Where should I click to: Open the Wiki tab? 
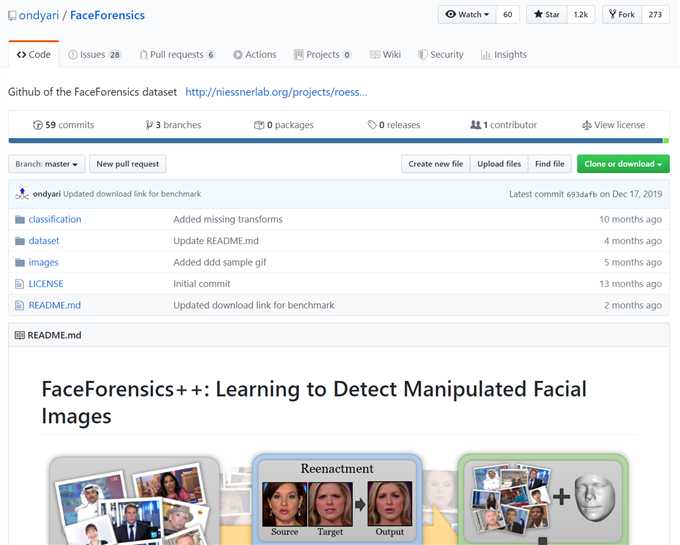385,55
